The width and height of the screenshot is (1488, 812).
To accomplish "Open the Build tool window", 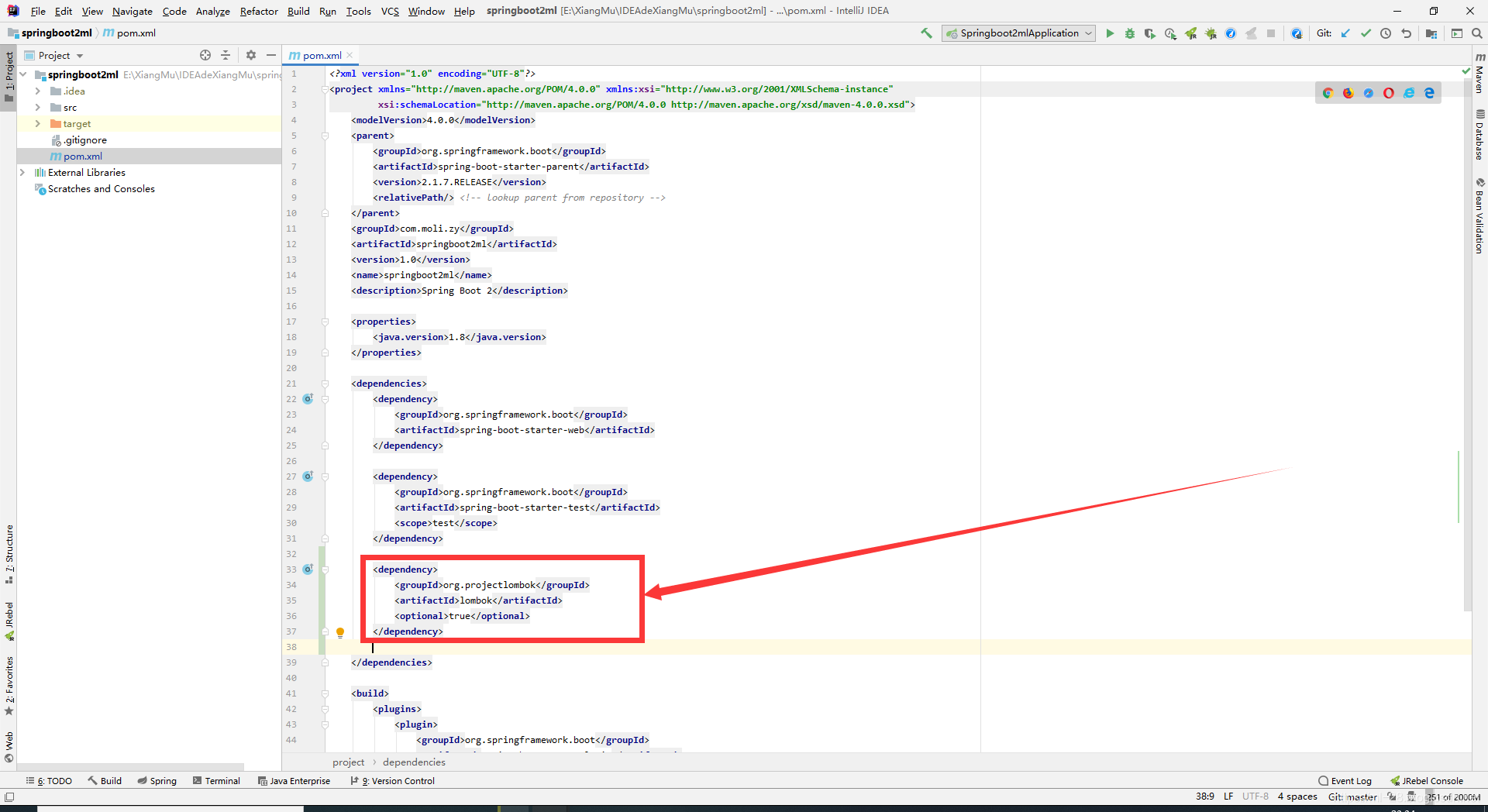I will 105,781.
